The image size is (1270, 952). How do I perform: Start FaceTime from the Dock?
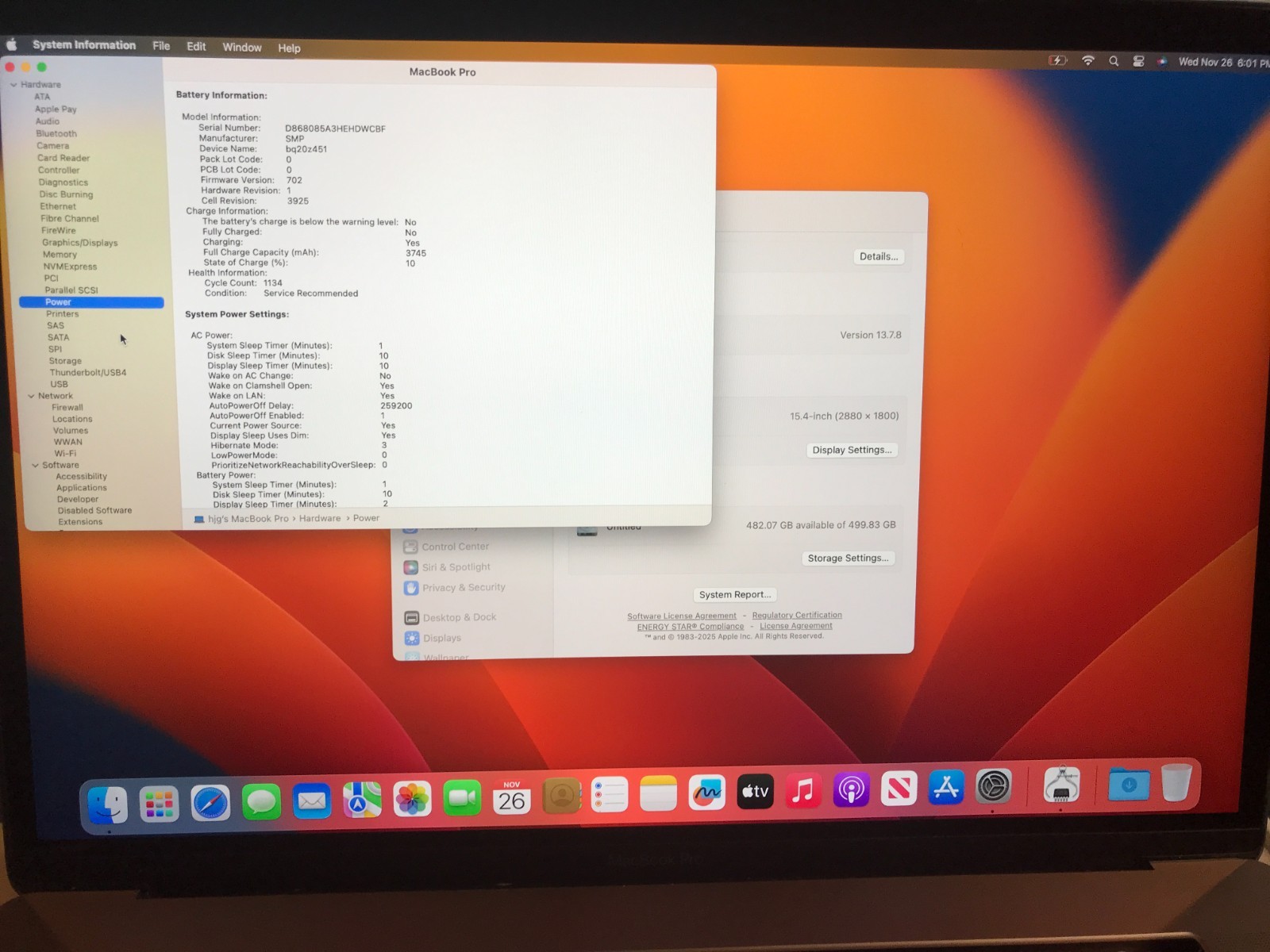pos(462,798)
